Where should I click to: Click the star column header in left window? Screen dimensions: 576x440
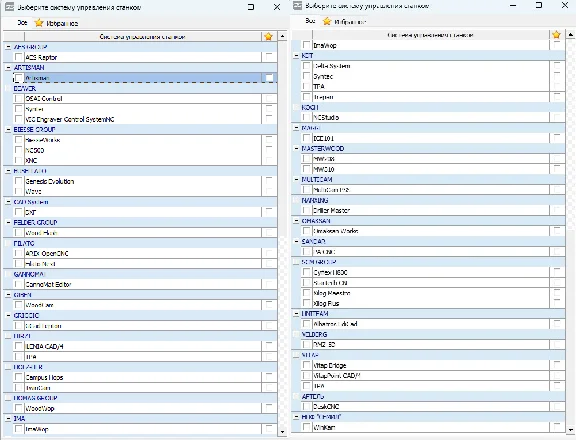click(269, 36)
